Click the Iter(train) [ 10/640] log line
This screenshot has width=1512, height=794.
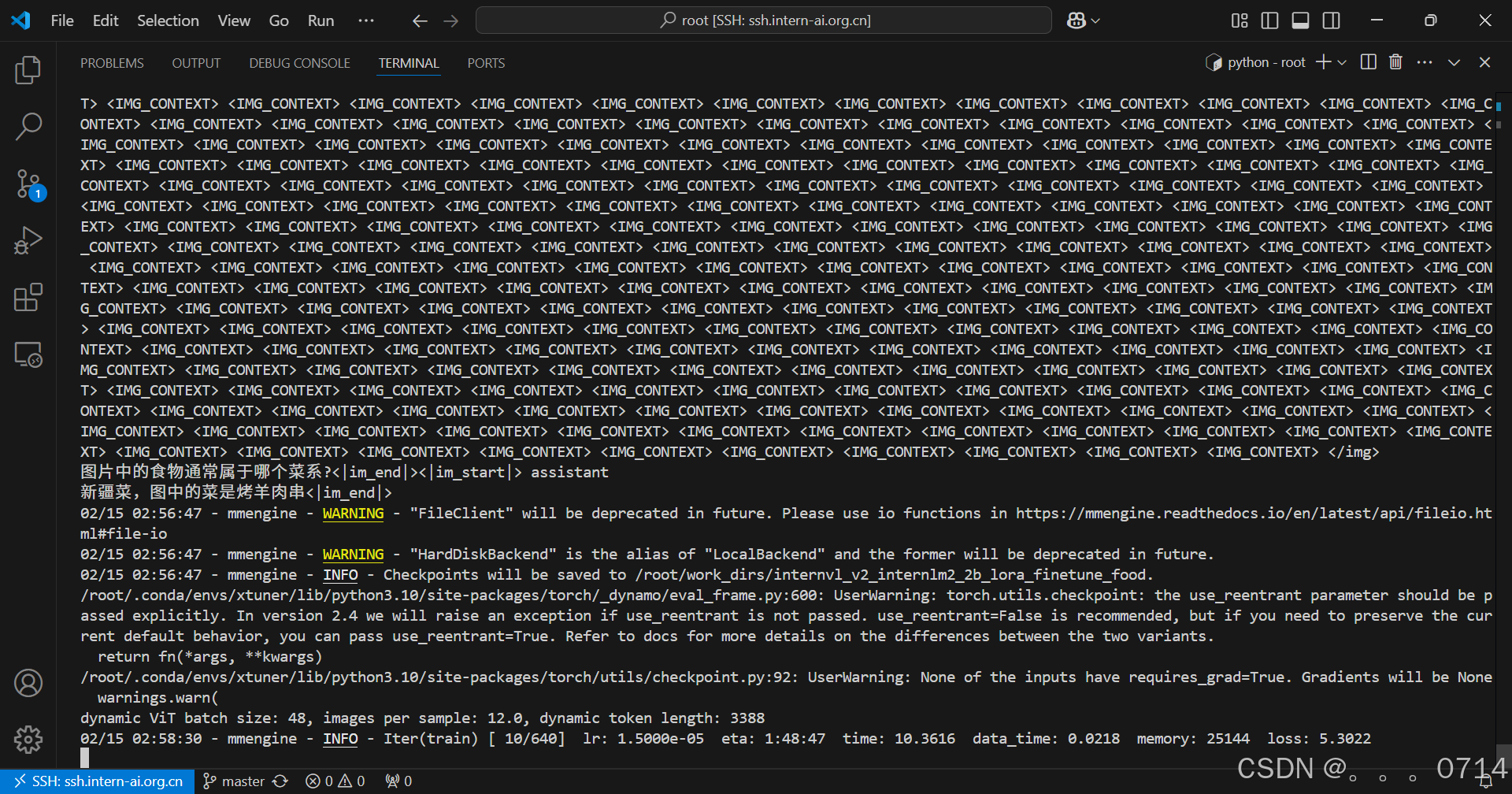tap(725, 739)
